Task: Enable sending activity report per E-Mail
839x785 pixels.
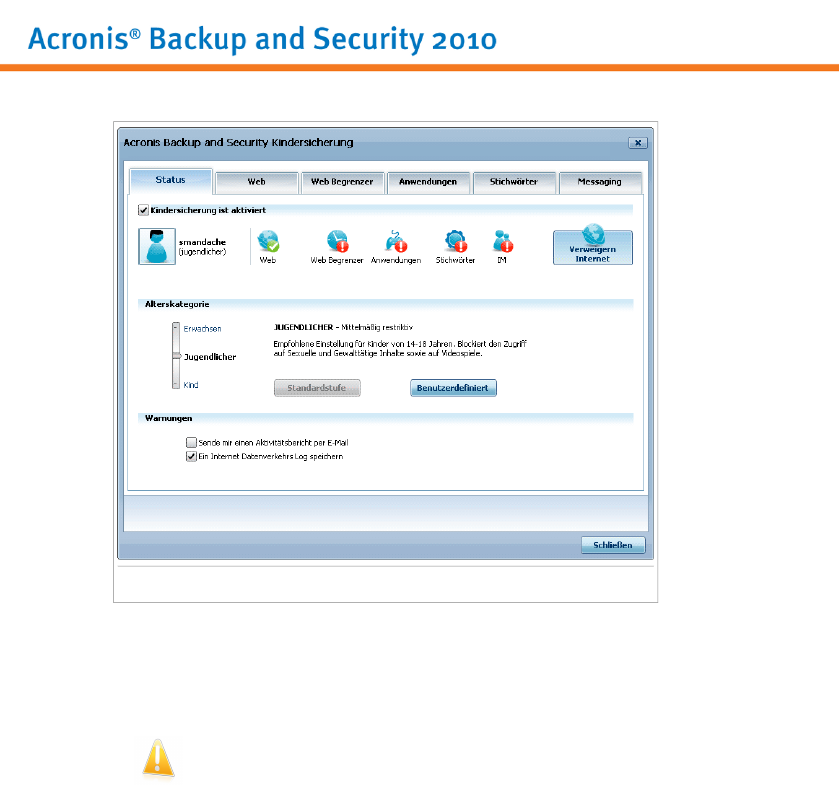Action: 191,442
